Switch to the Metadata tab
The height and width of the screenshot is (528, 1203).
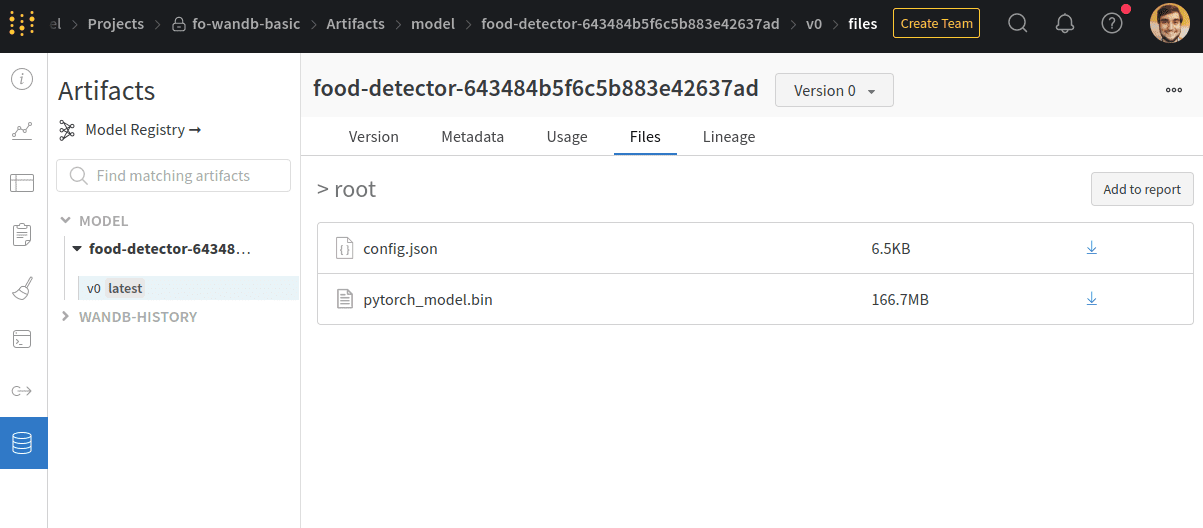(472, 137)
